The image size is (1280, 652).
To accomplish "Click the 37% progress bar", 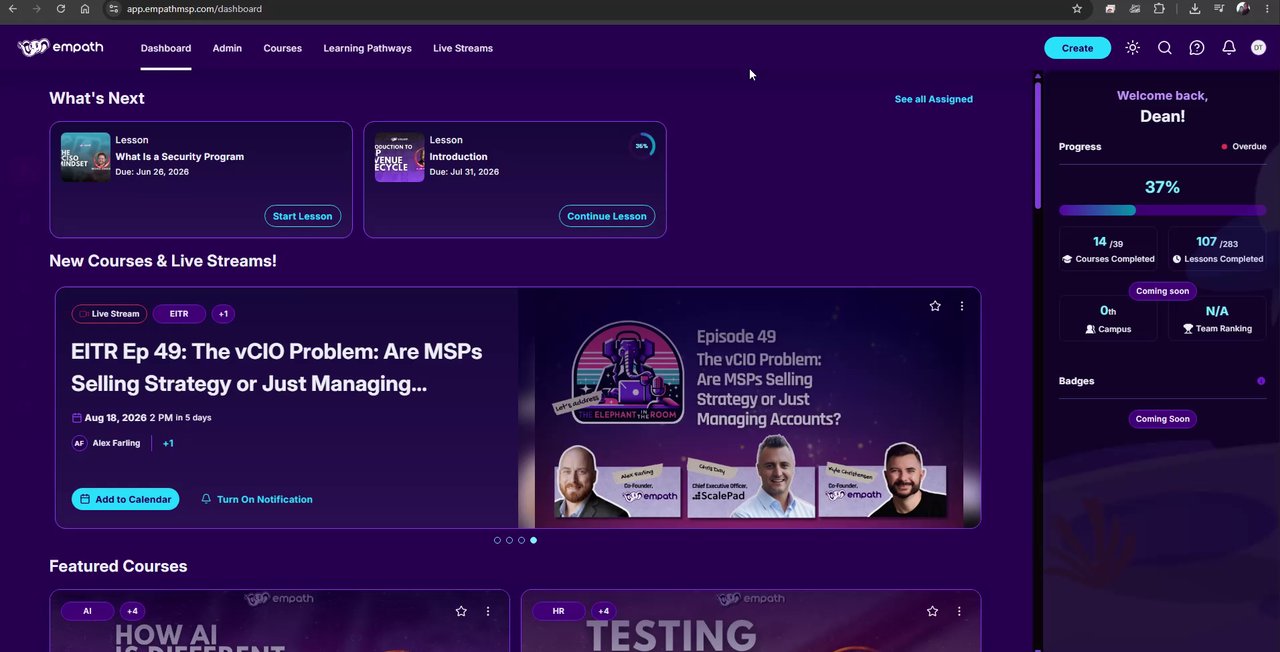I will 1162,210.
